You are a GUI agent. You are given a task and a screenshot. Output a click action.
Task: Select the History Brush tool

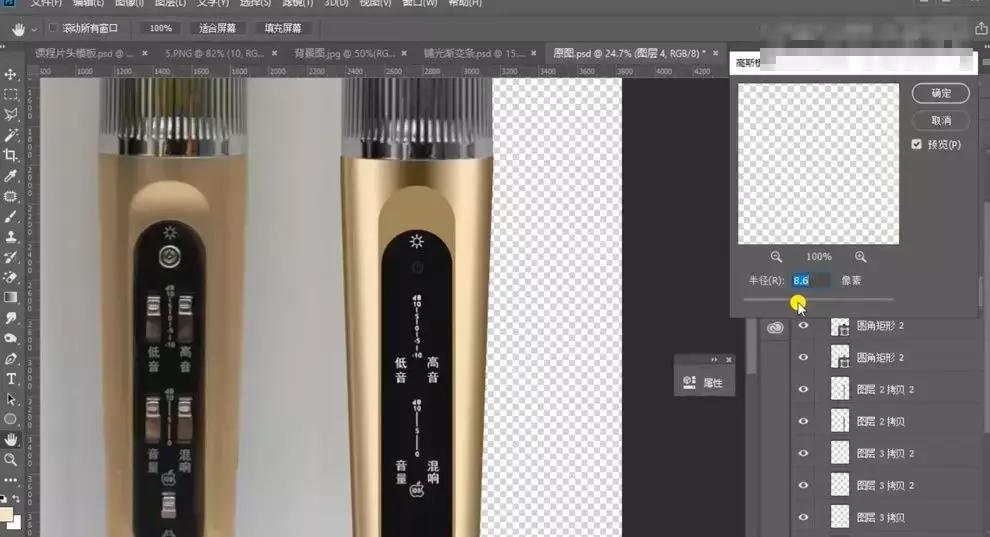(x=11, y=257)
